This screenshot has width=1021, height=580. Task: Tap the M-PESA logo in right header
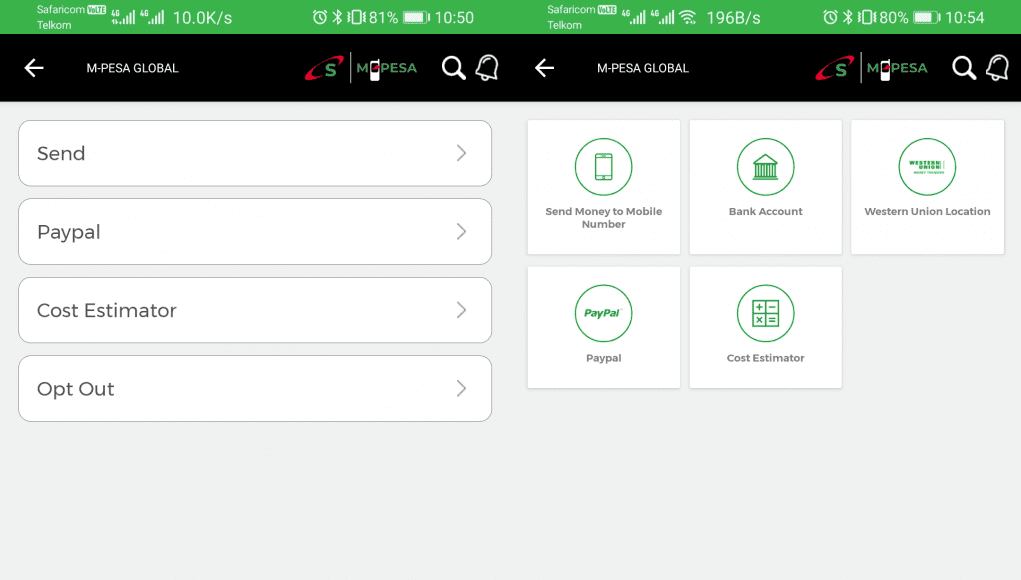coord(897,68)
